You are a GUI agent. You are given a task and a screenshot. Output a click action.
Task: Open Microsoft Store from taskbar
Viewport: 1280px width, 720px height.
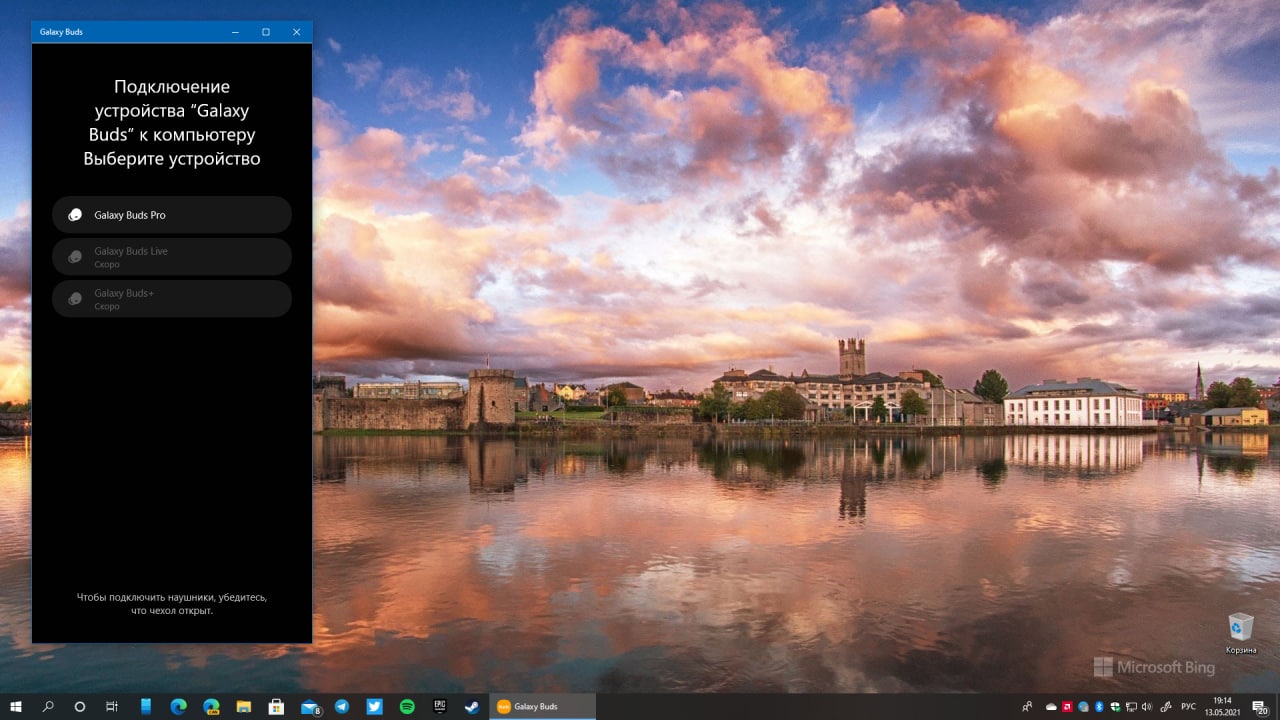pos(276,706)
